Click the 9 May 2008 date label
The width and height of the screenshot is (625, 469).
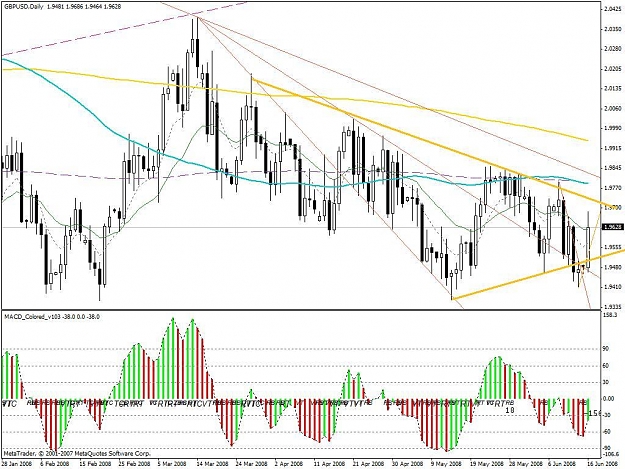pyautogui.click(x=446, y=464)
